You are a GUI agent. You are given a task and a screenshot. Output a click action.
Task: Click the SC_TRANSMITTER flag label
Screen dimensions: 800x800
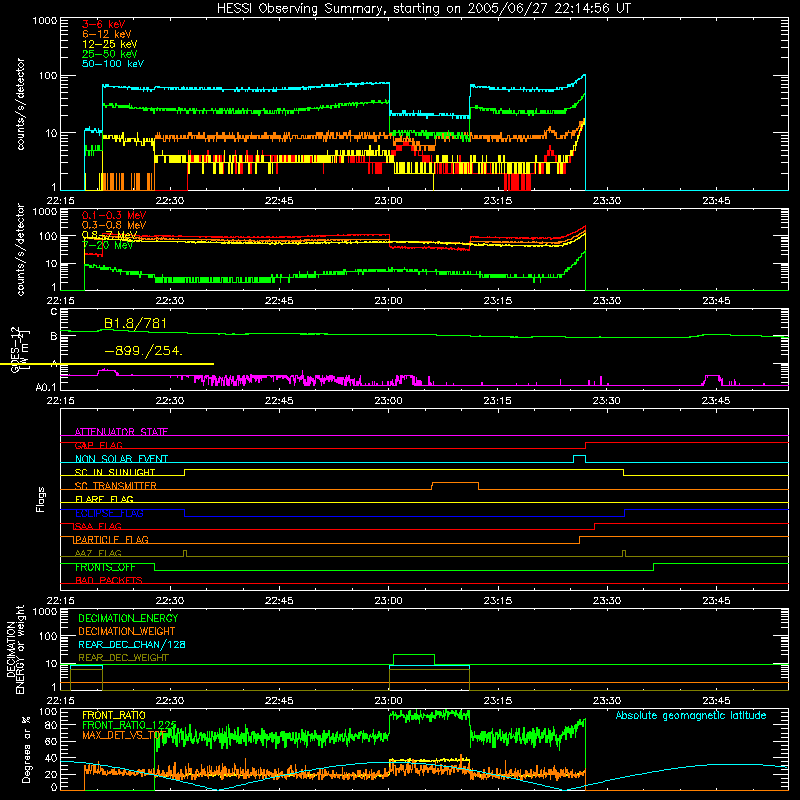pyautogui.click(x=116, y=486)
